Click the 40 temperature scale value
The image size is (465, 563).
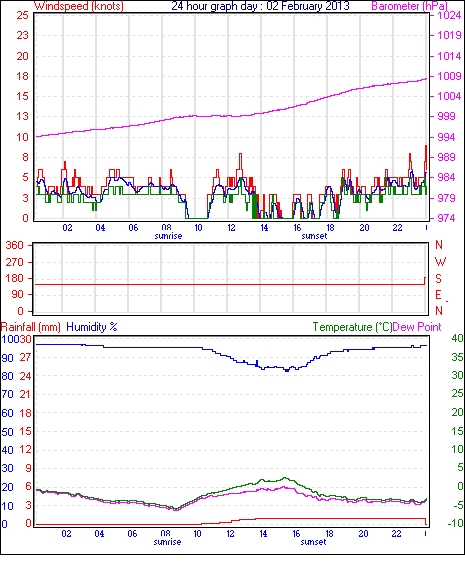point(457,338)
